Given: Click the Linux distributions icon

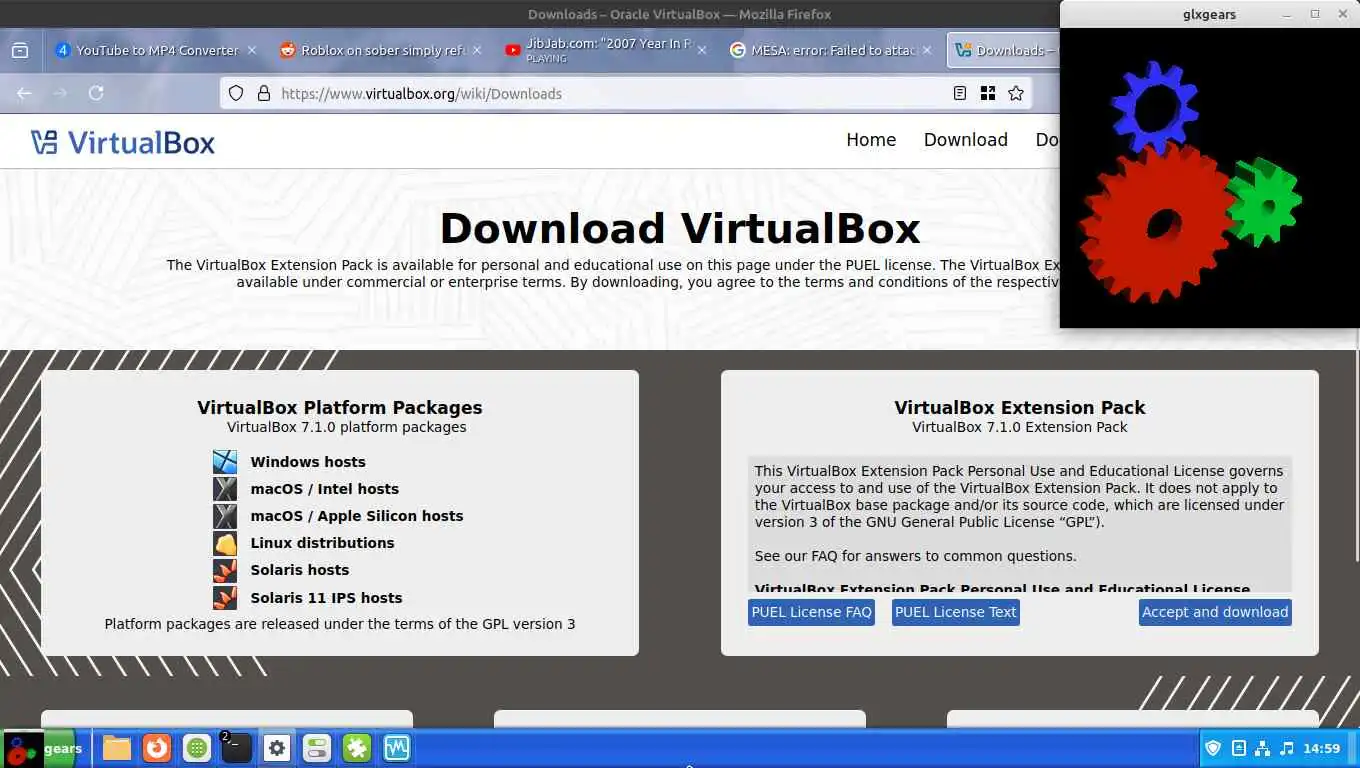Looking at the screenshot, I should coord(225,543).
